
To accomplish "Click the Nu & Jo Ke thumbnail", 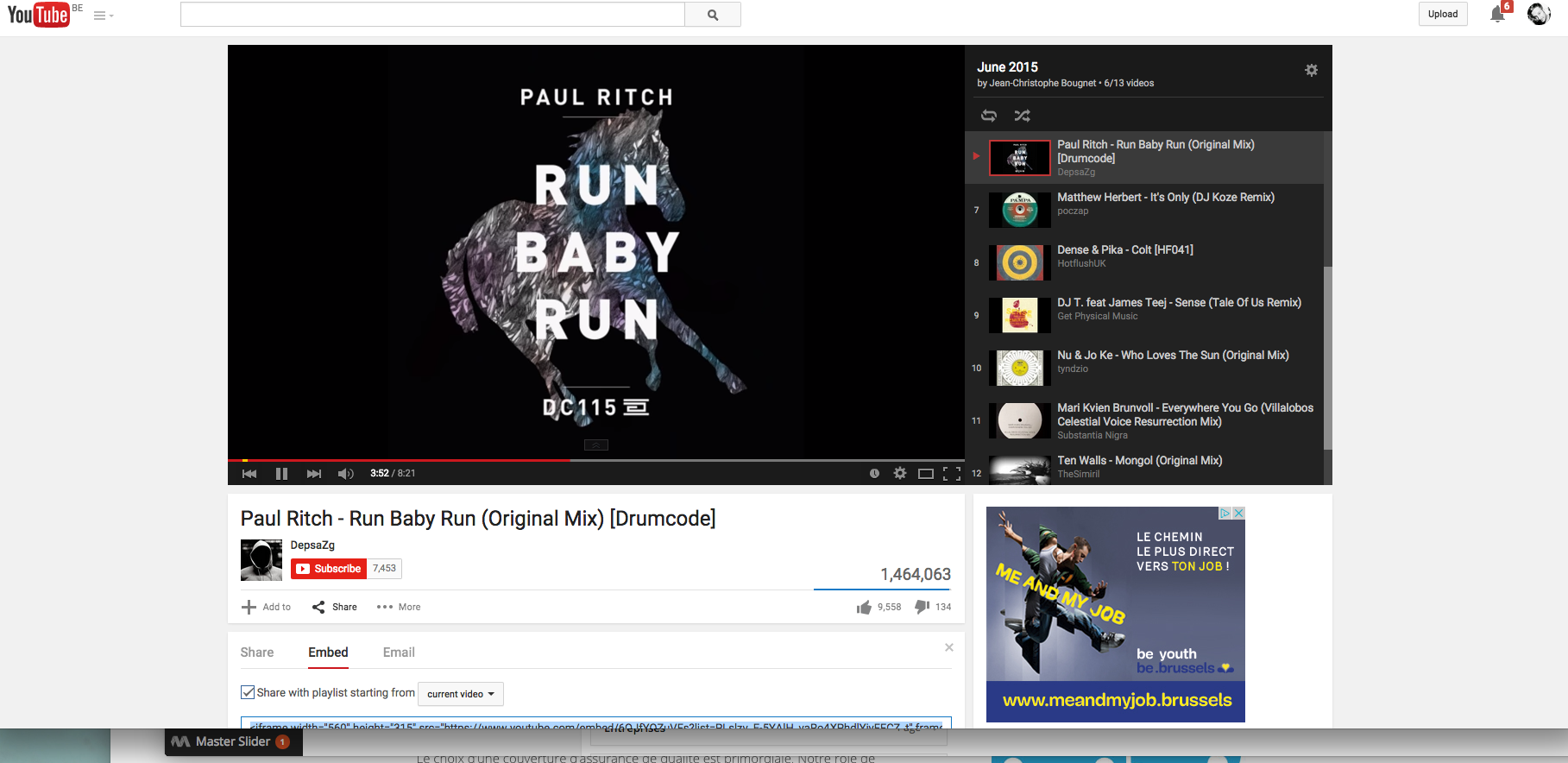I will pos(1019,368).
